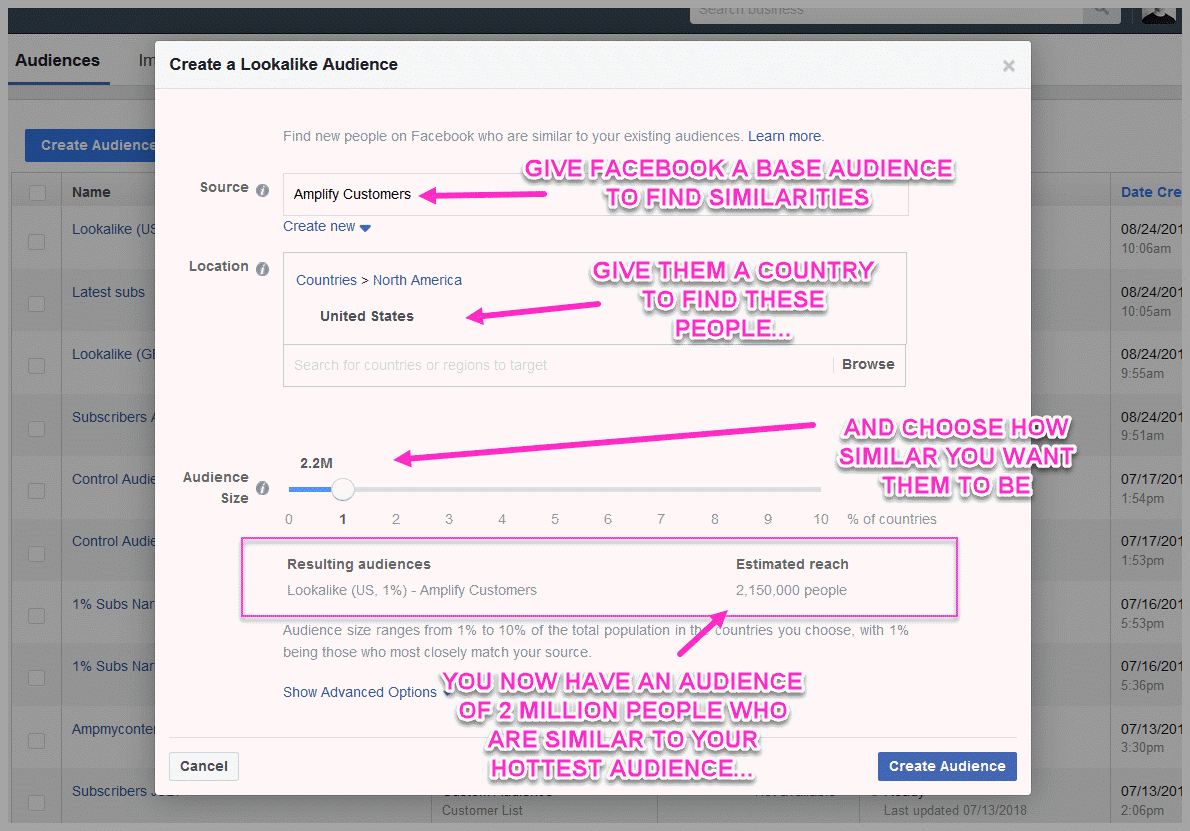Click the blue Create Audience button in dialog
The width and height of the screenshot is (1190, 831).
point(947,766)
